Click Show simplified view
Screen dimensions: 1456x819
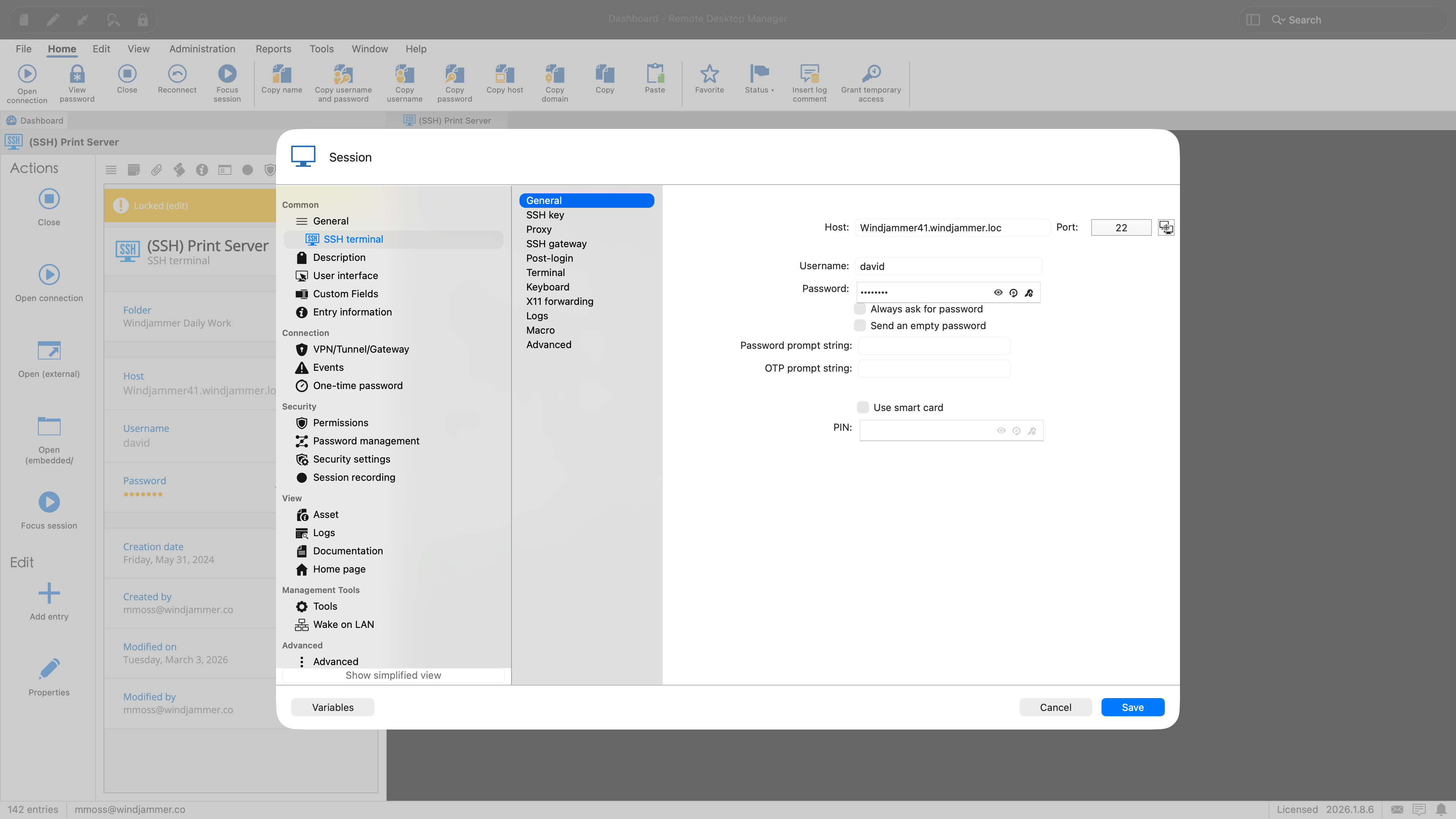(393, 675)
